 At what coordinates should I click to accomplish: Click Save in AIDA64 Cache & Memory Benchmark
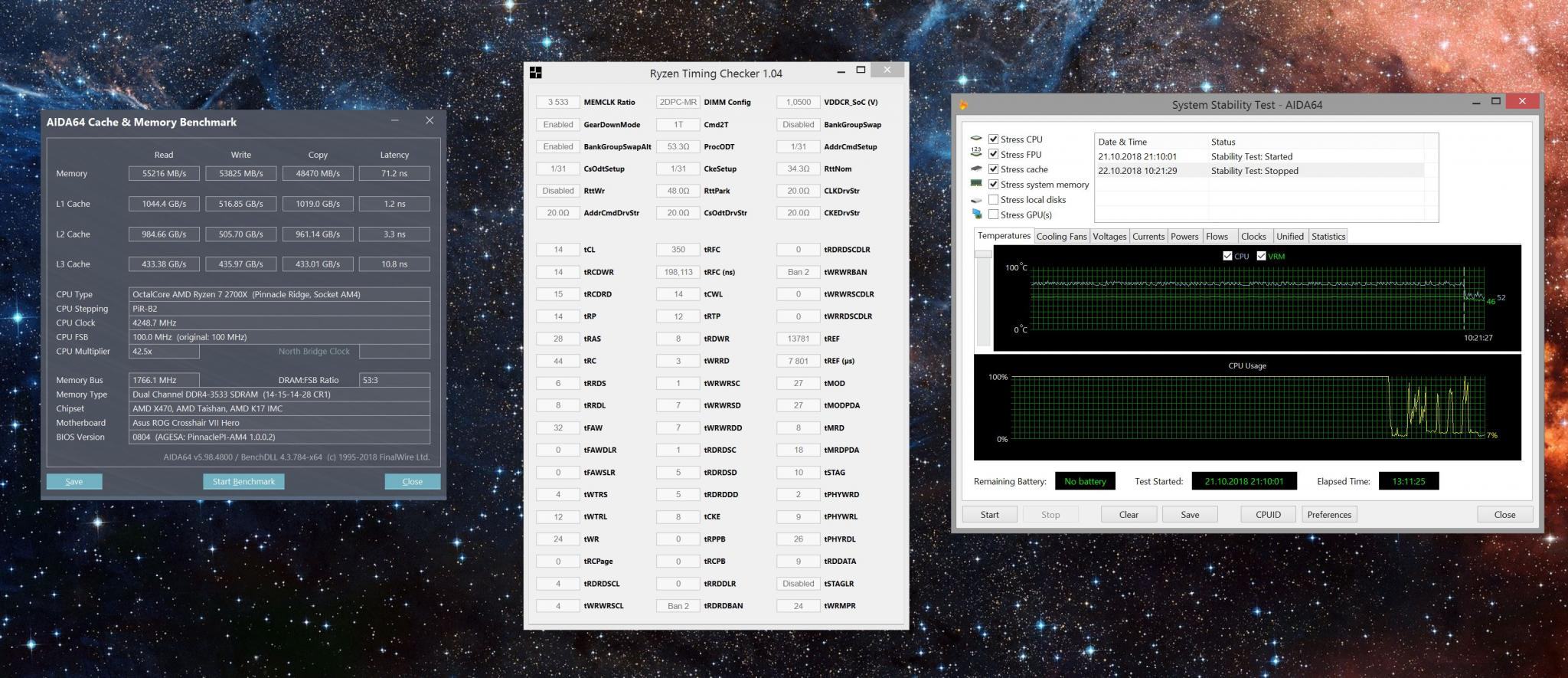(74, 482)
